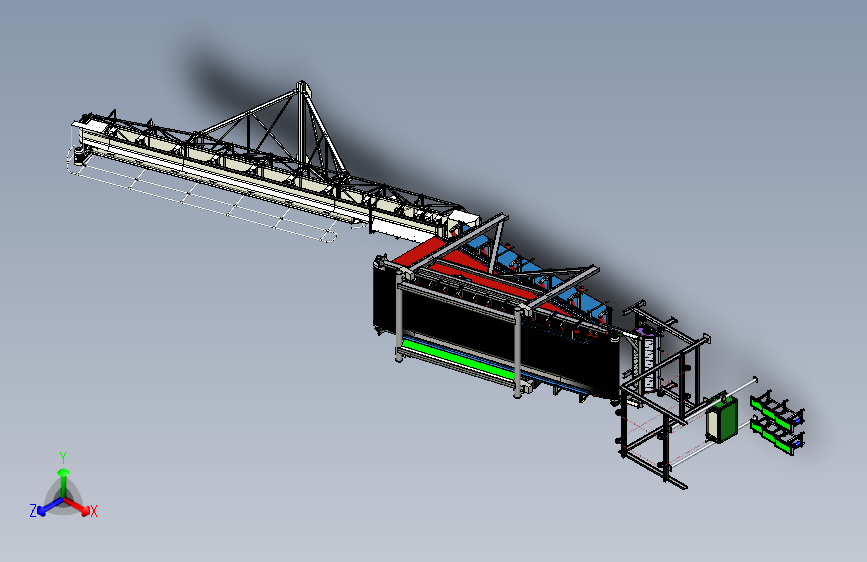Select the green bracket racks at far end
This screenshot has height=562, width=867.
tap(777, 423)
